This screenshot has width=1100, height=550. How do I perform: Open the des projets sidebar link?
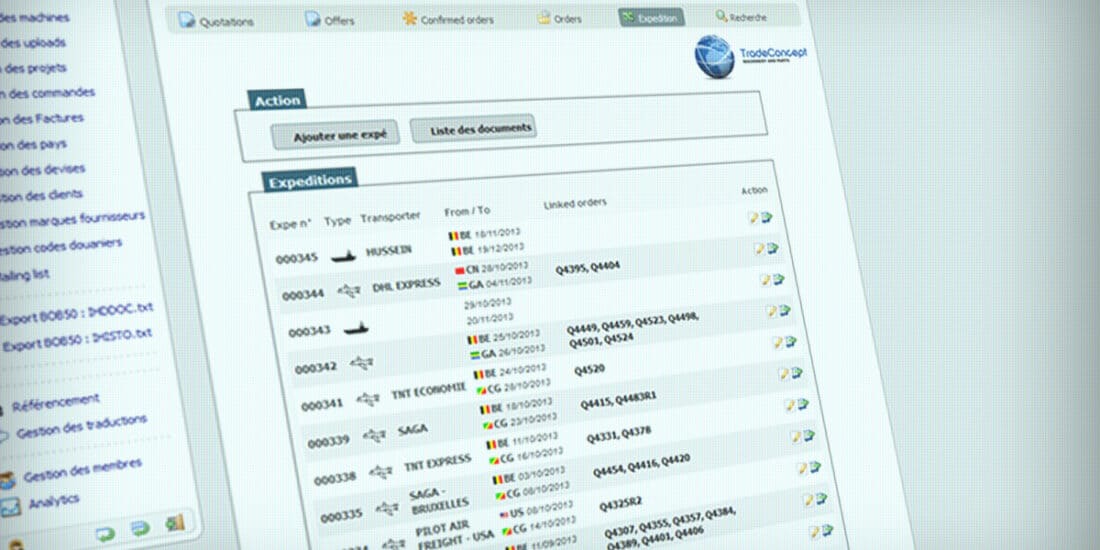point(33,69)
